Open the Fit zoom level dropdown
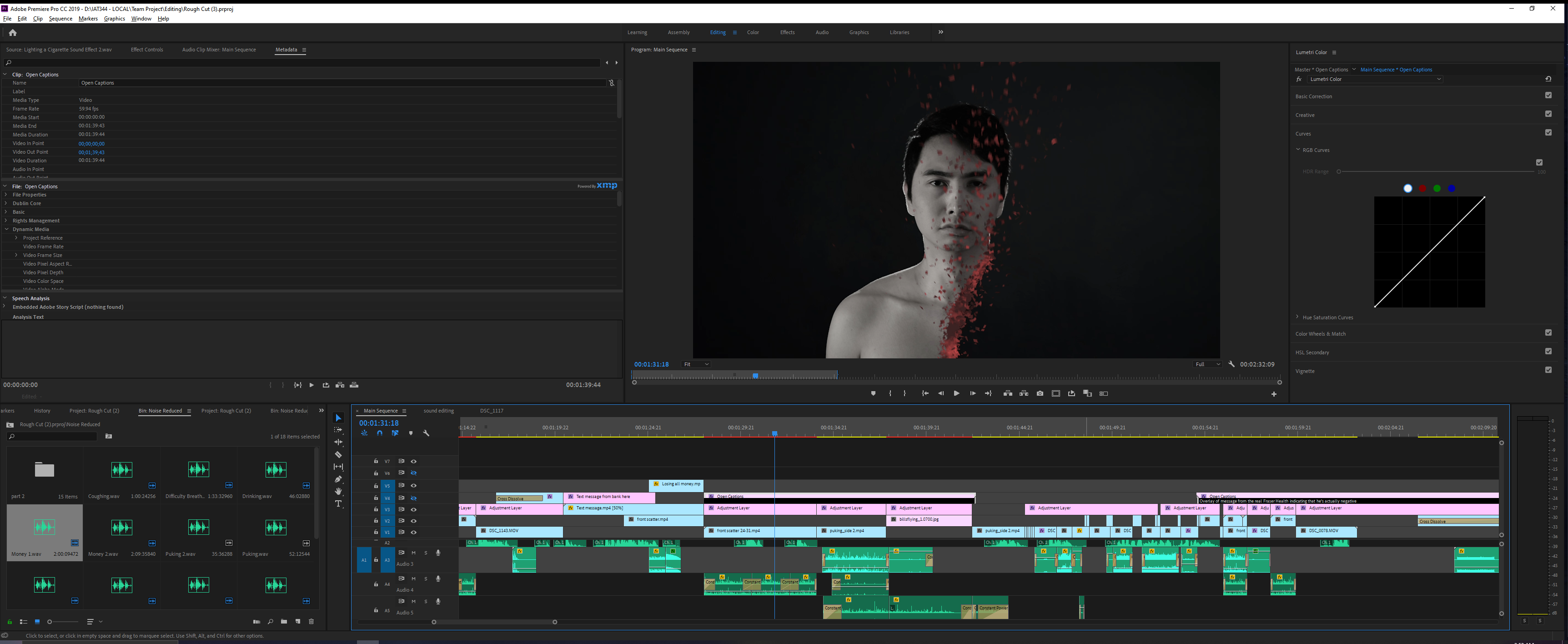The height and width of the screenshot is (644, 1568). (696, 365)
